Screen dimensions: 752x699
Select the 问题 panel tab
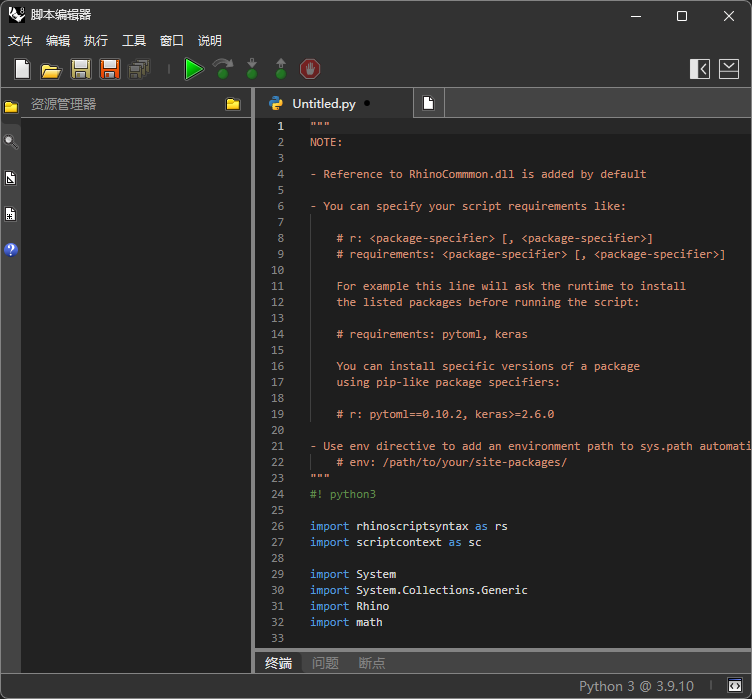[325, 663]
